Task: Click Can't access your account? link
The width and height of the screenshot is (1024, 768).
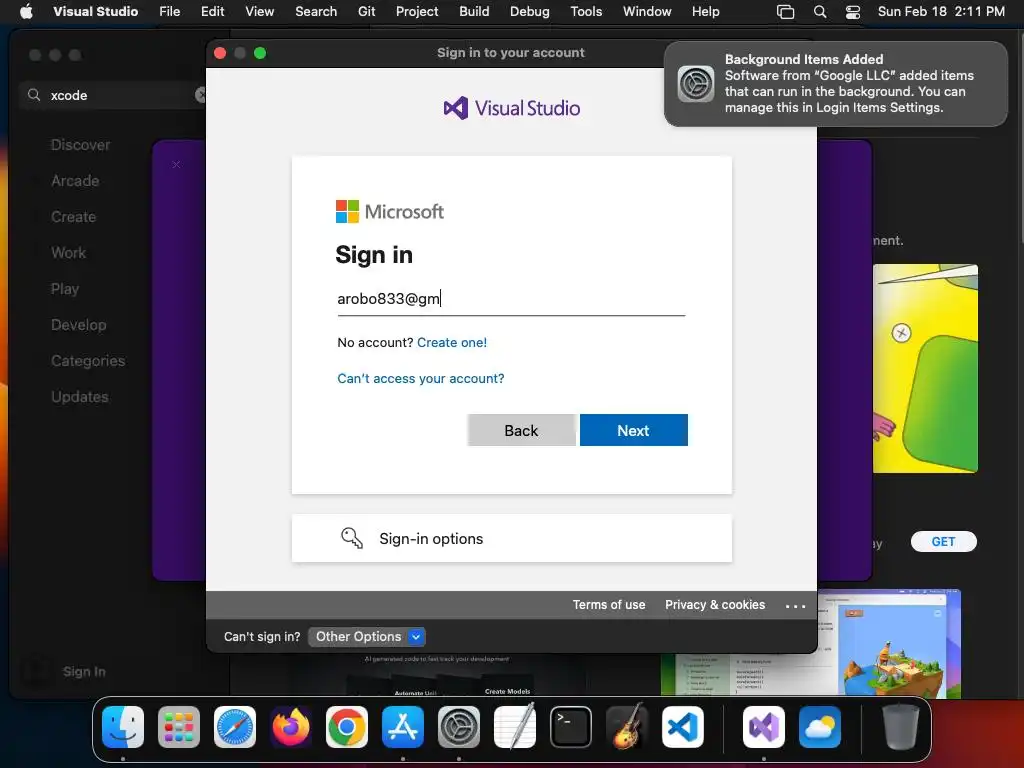Action: point(421,378)
